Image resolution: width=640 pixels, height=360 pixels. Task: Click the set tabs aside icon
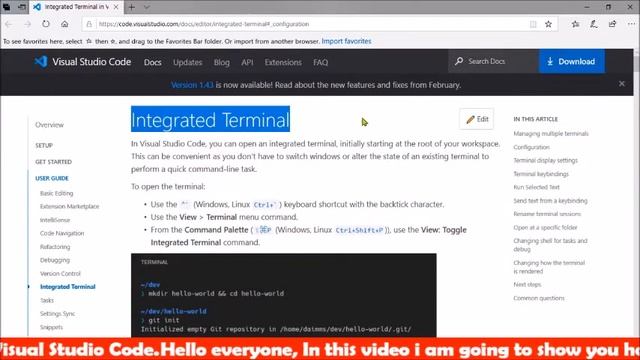tap(22, 7)
